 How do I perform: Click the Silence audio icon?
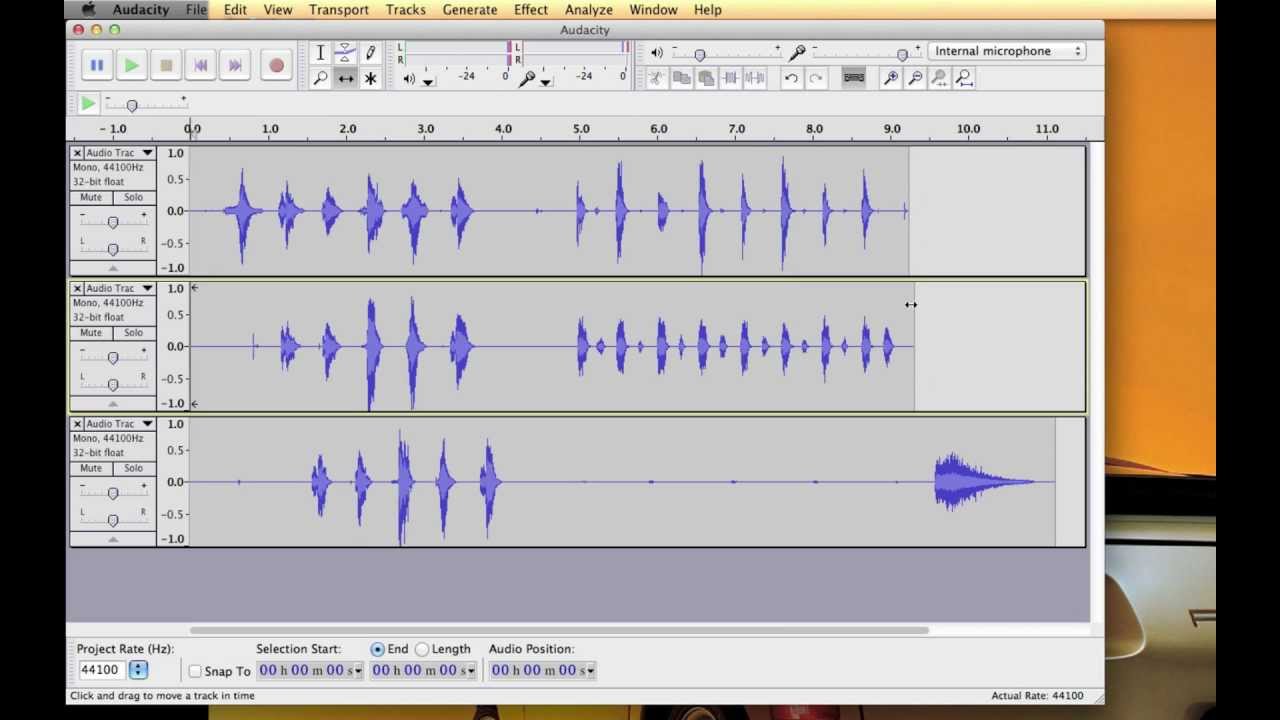[755, 78]
